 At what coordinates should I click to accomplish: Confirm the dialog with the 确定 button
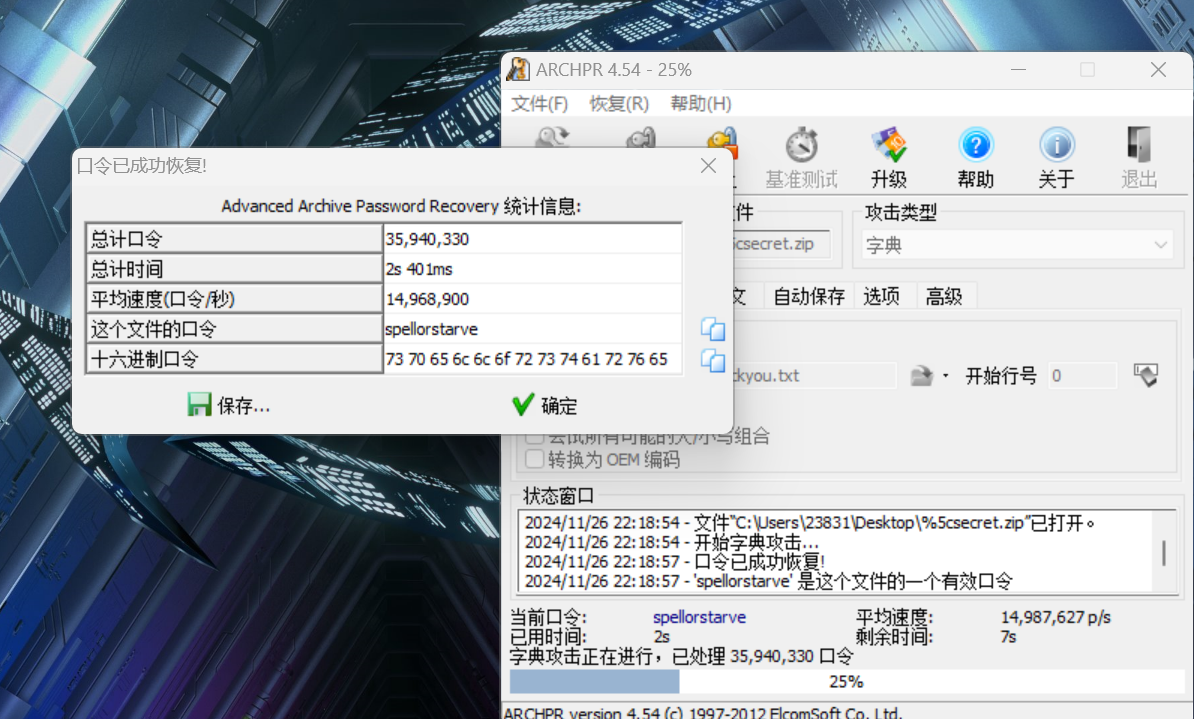pos(544,405)
